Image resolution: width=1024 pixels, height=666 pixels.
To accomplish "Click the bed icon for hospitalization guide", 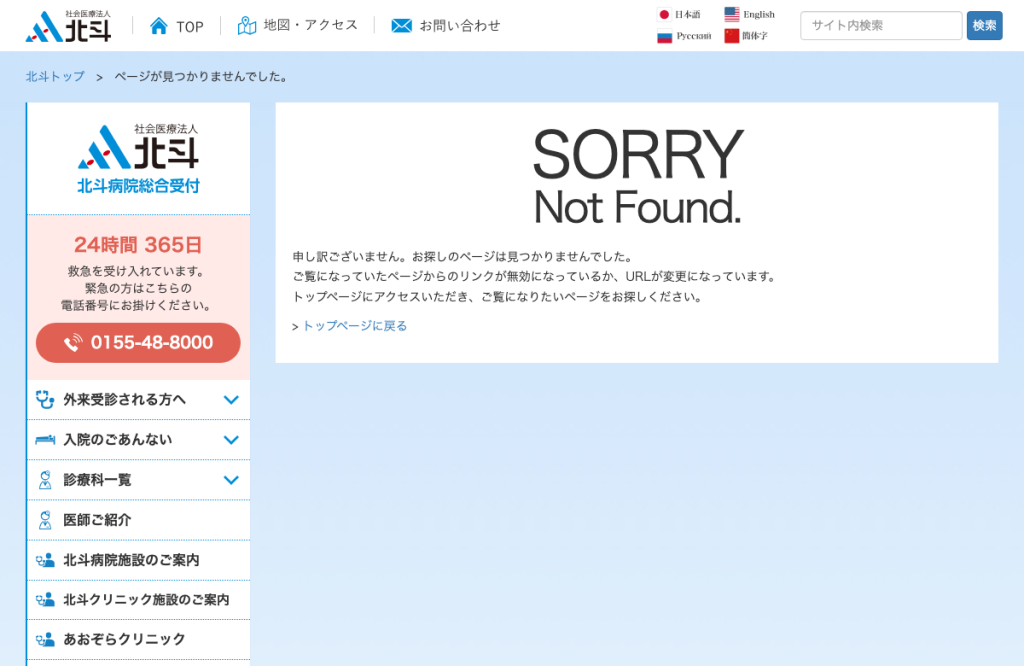I will pyautogui.click(x=44, y=439).
